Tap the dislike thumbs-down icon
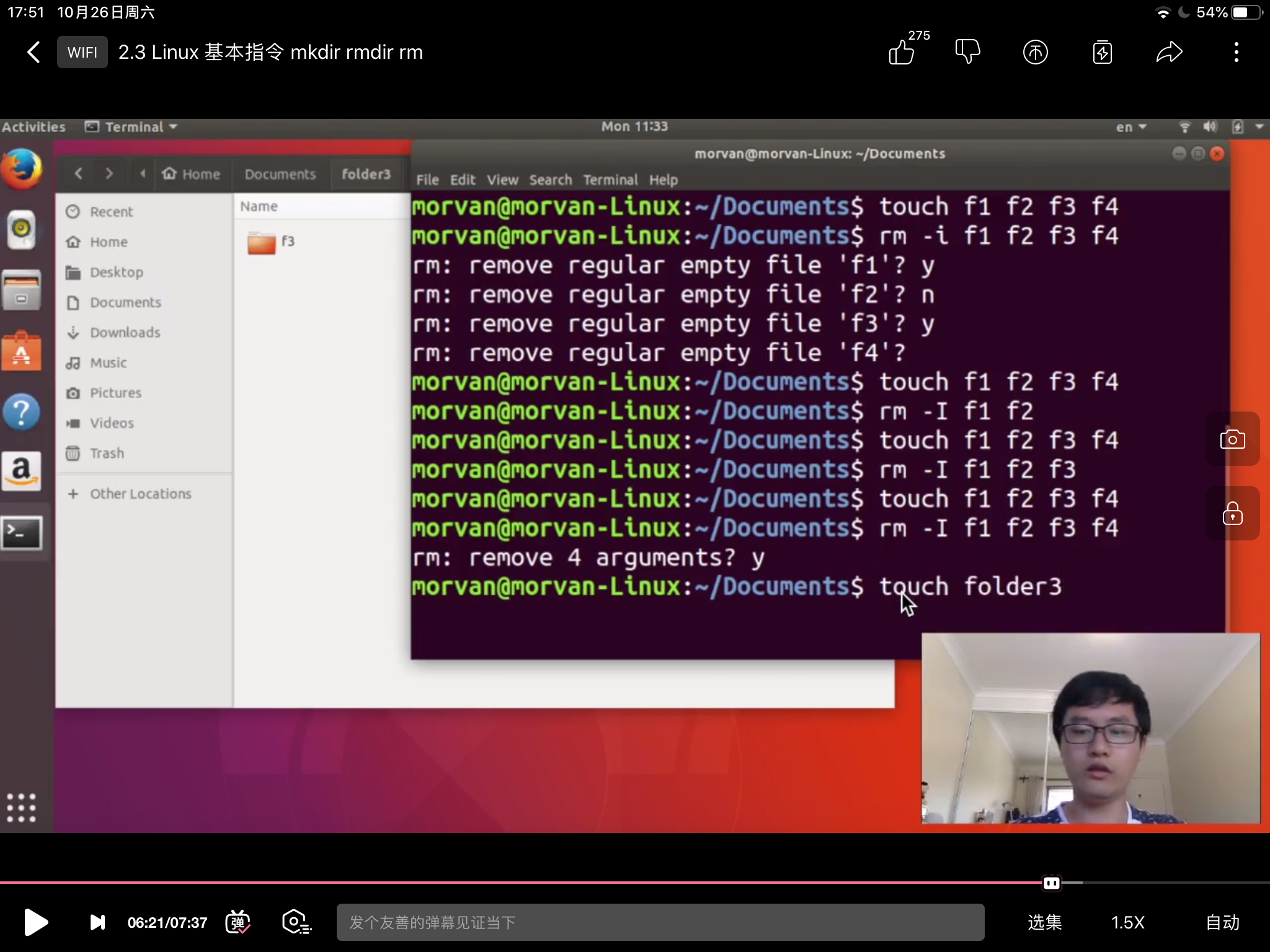 (967, 51)
